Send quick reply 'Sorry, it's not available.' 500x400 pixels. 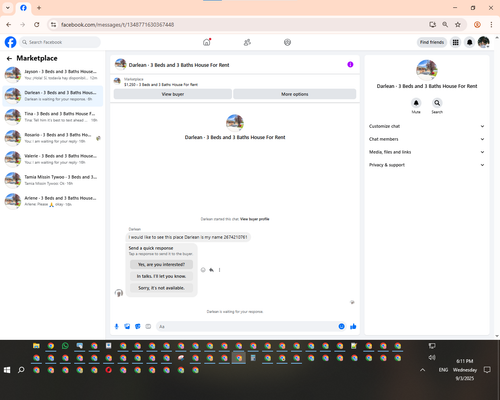point(161,288)
